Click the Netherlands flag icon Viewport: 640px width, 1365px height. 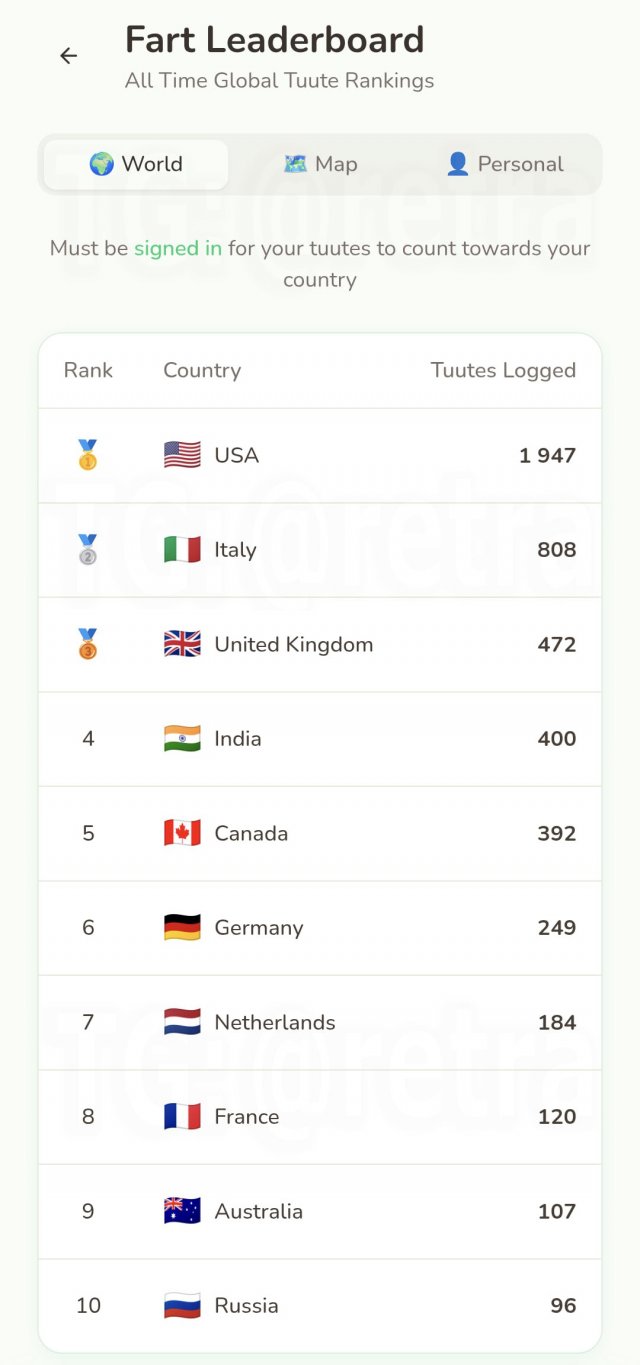(x=182, y=1022)
